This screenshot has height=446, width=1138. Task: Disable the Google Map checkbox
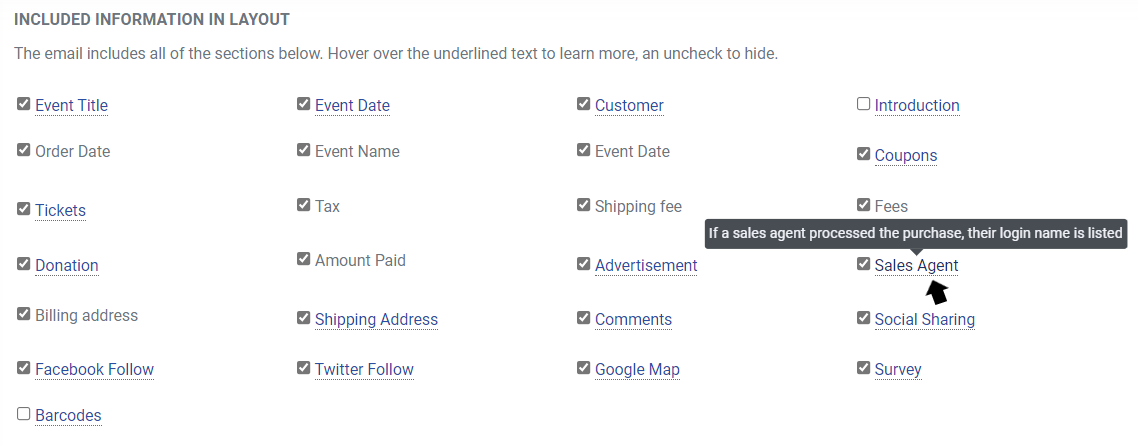pos(584,368)
